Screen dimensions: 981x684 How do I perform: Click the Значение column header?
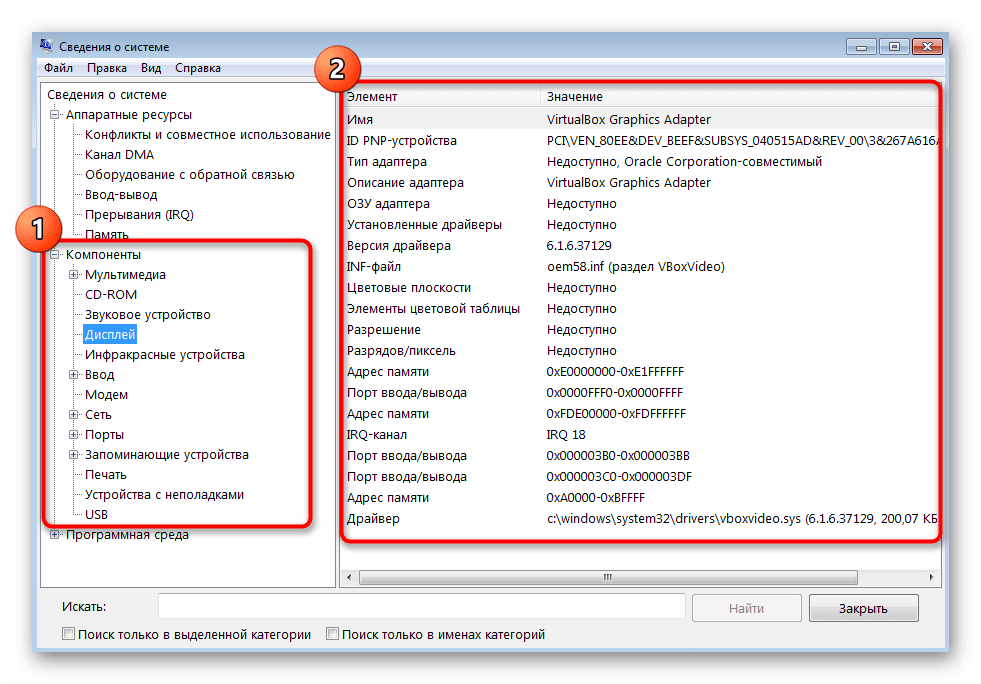[x=739, y=96]
